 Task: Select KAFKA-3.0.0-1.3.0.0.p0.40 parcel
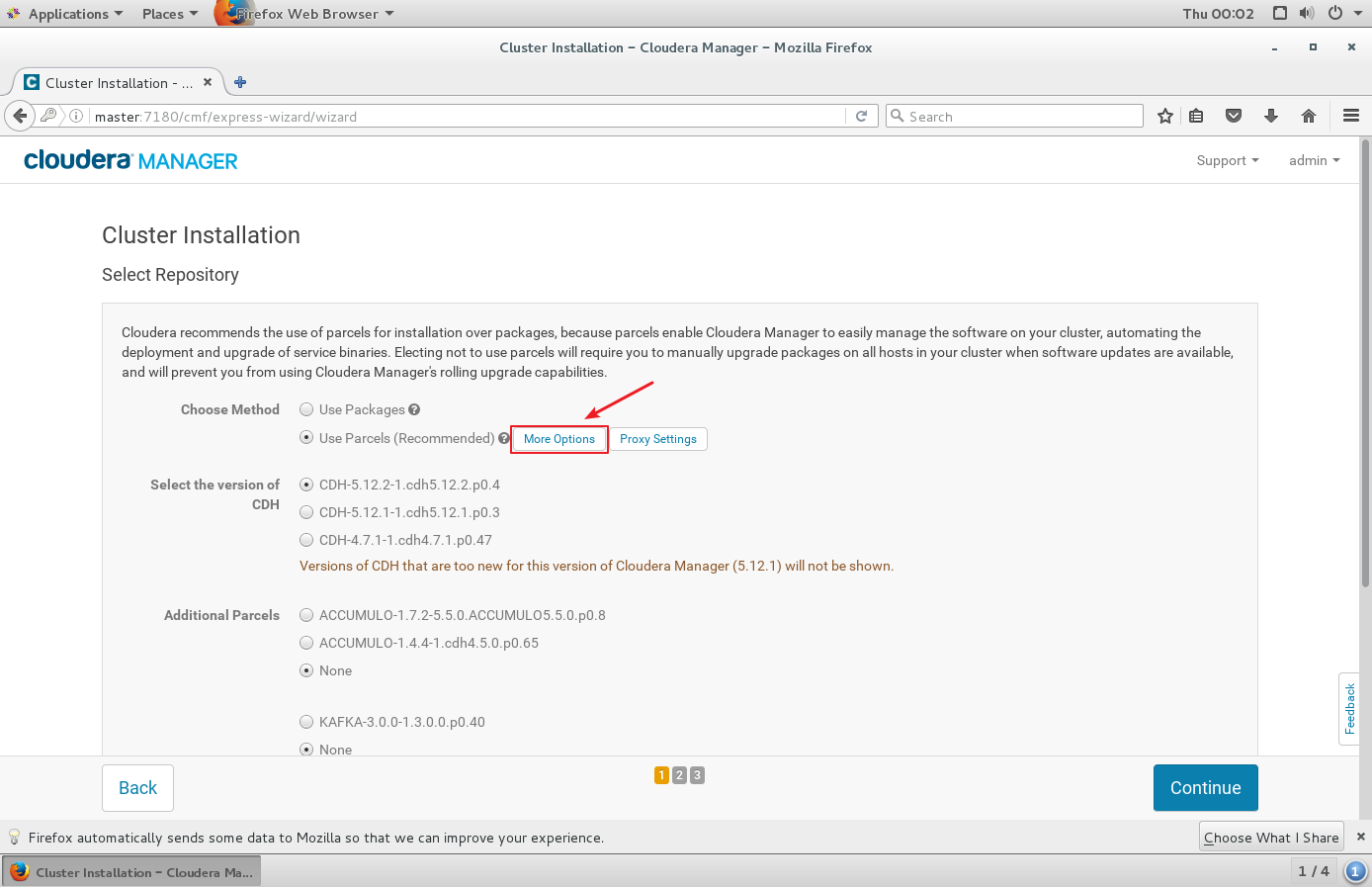306,722
